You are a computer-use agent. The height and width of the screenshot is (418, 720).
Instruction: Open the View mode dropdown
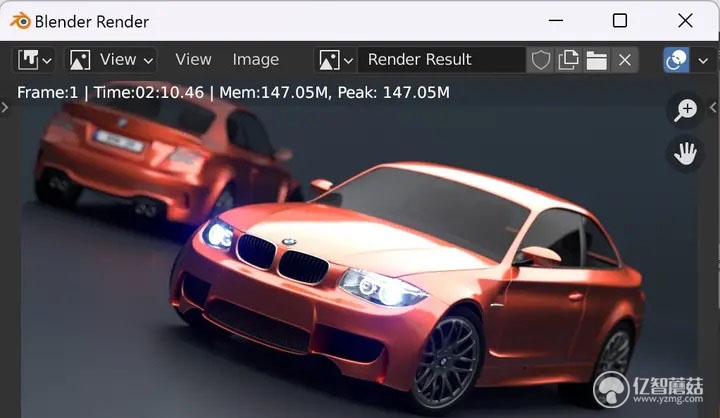(111, 60)
